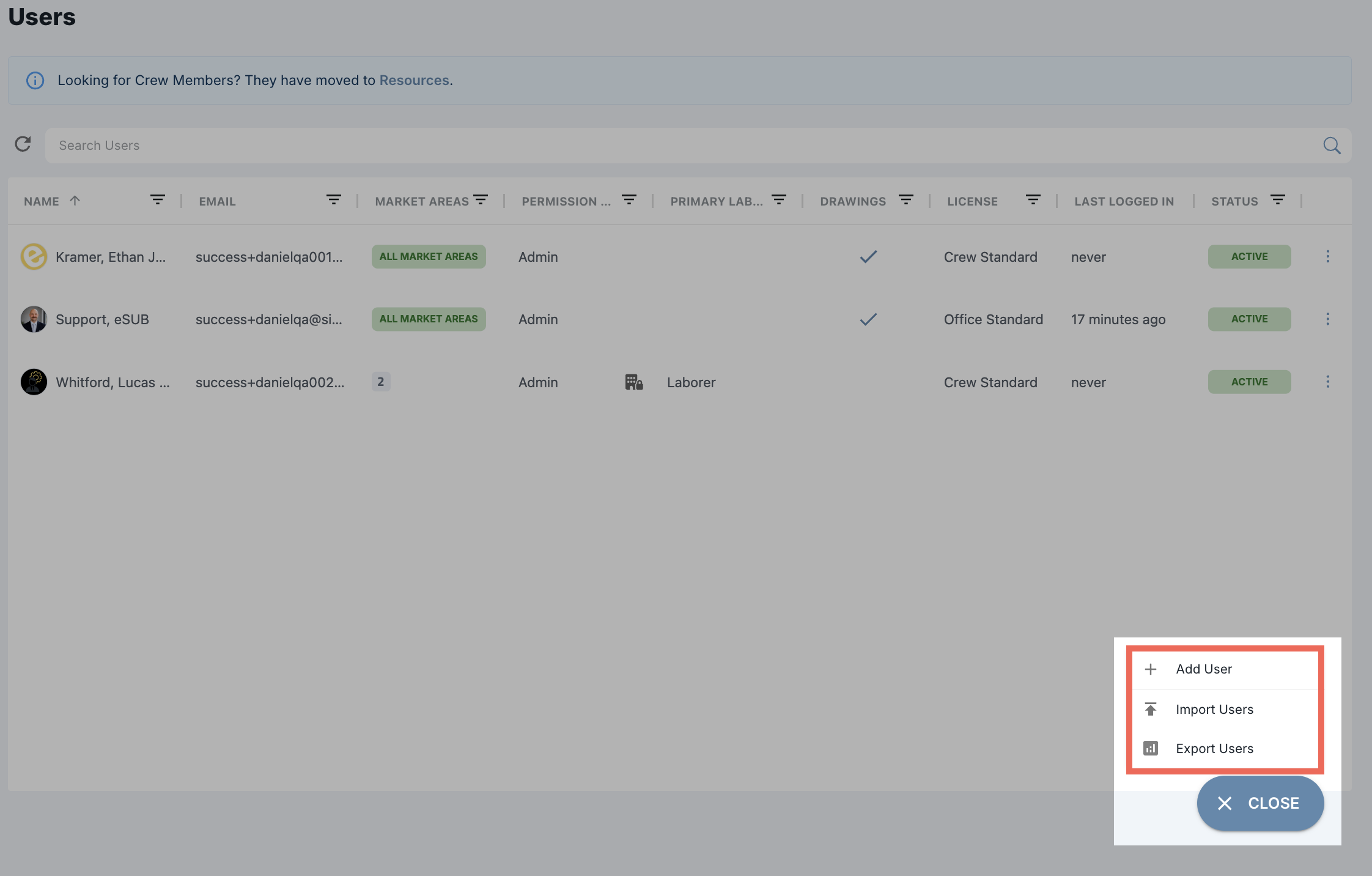Click the drawings checkmark for Support, eSUB
The height and width of the screenshot is (876, 1372).
pos(868,319)
